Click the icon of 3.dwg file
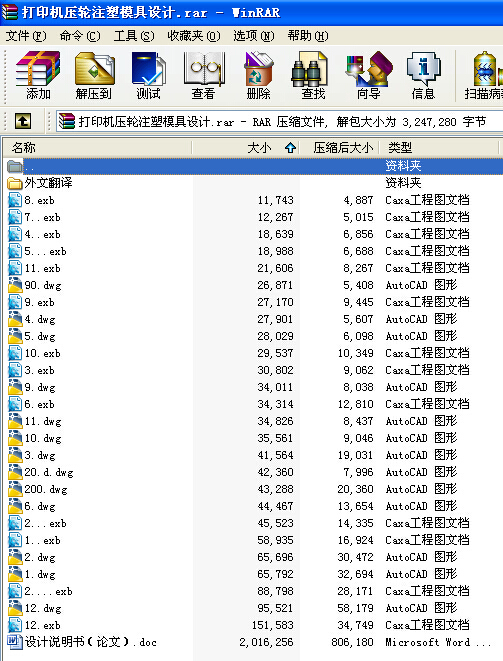Viewport: 503px width, 661px height. pos(15,455)
